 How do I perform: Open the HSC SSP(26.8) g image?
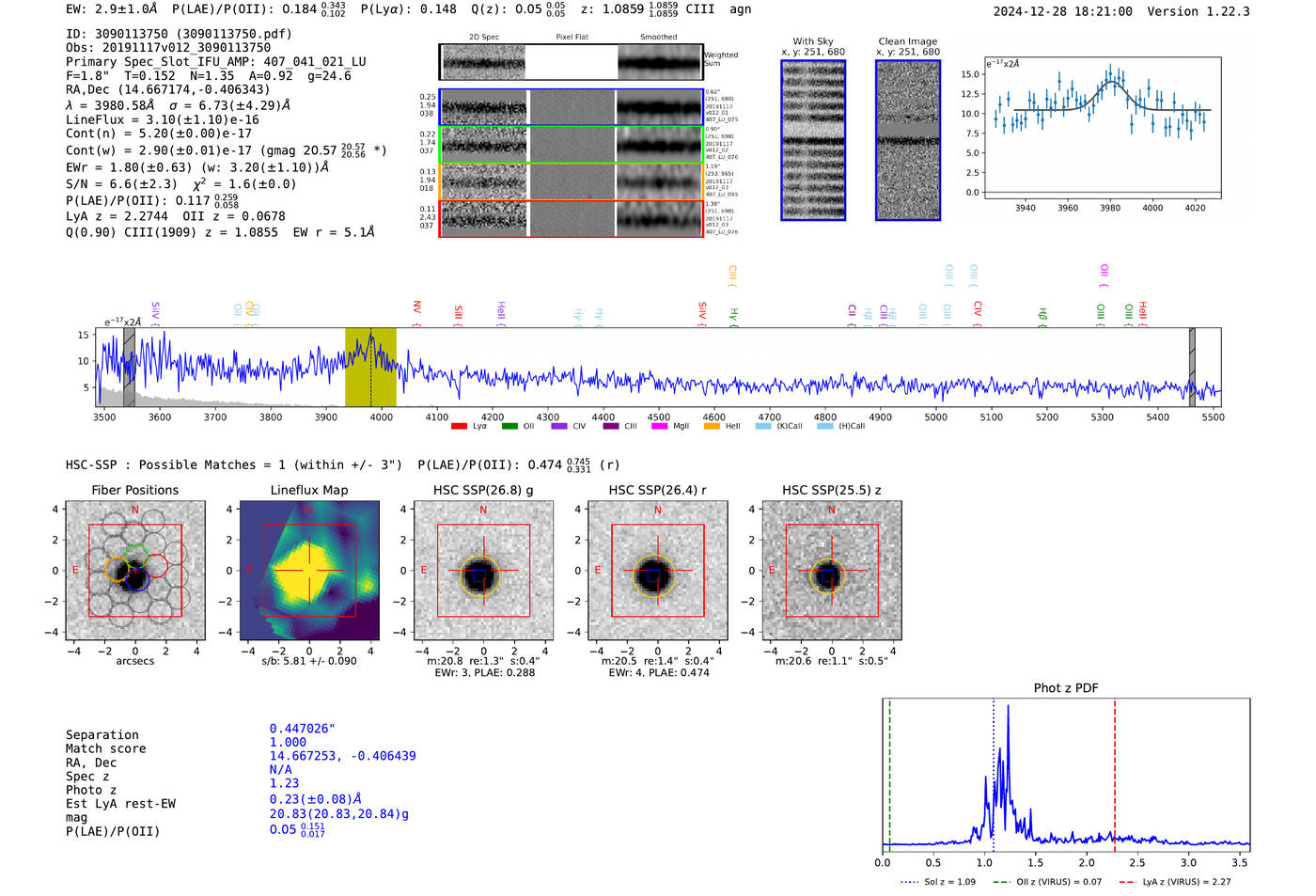click(483, 571)
